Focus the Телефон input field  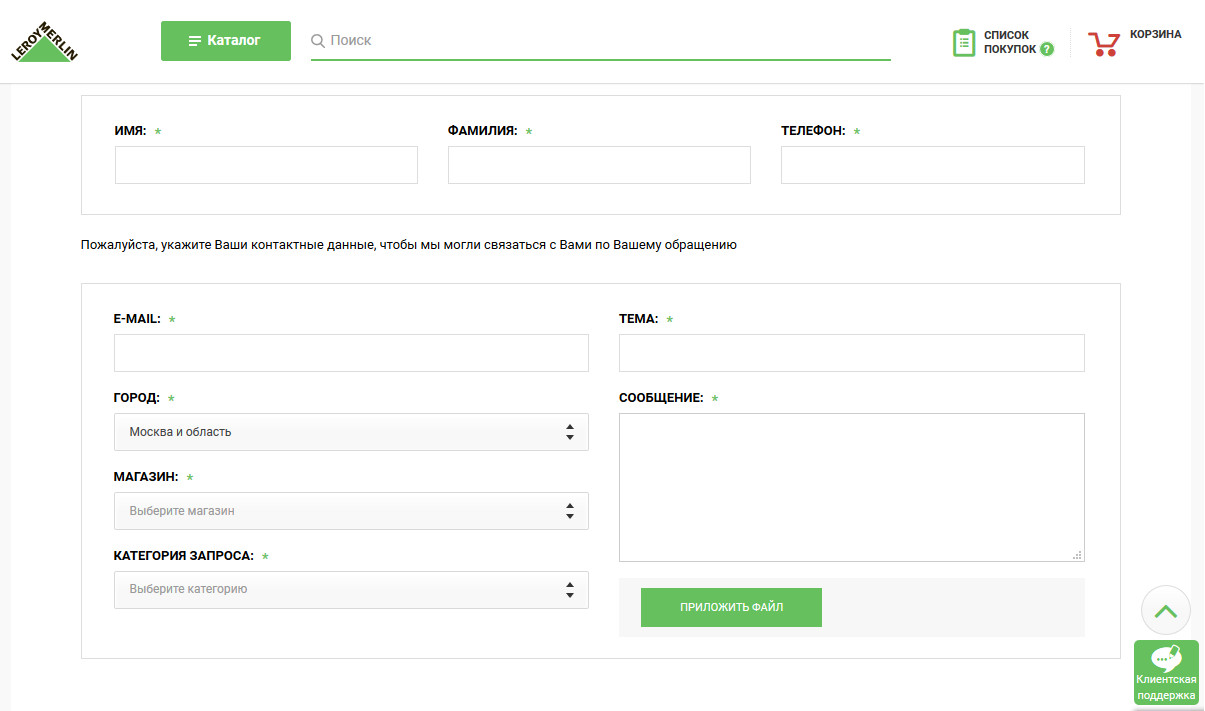click(x=932, y=165)
